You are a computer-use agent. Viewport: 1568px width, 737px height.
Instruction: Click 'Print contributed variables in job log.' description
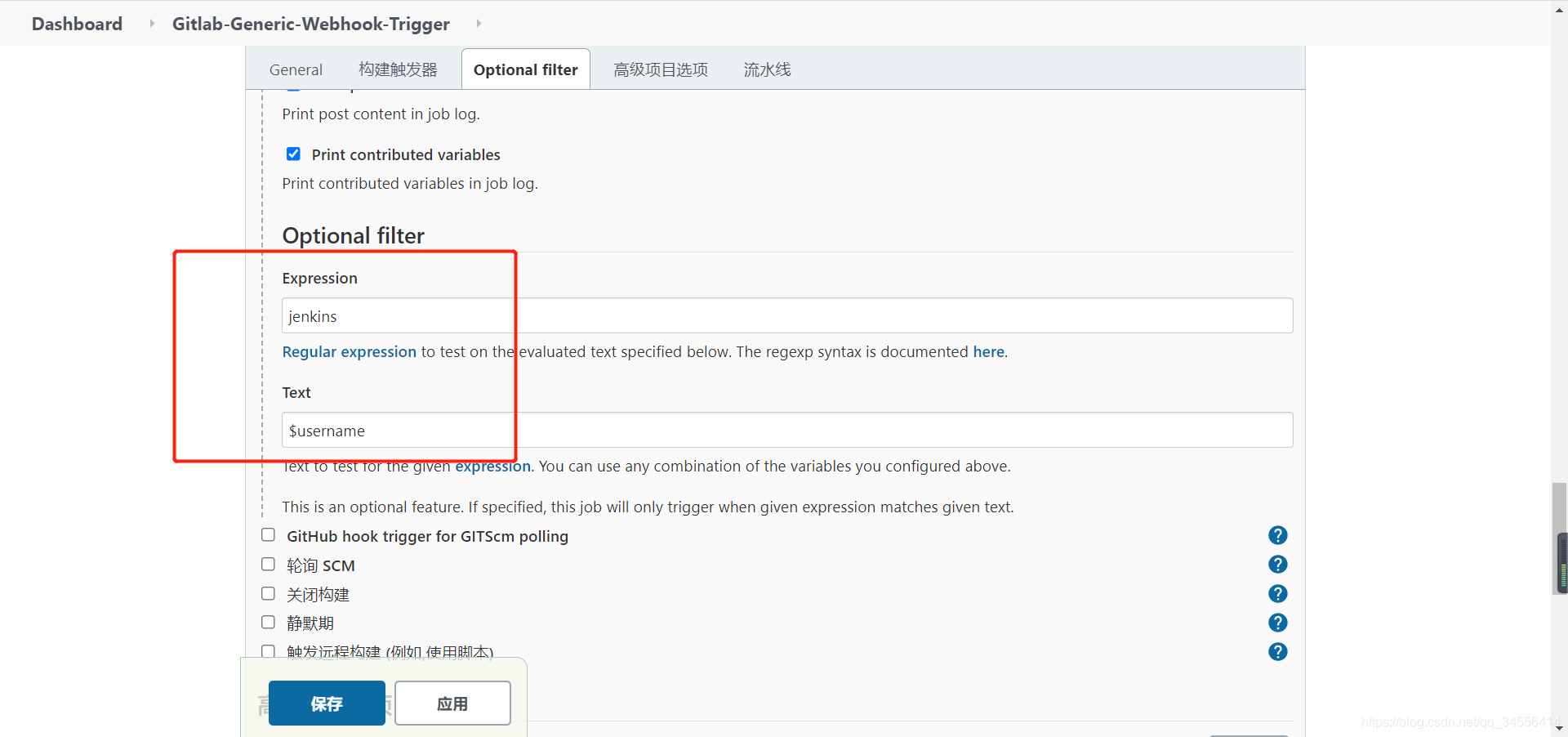click(x=410, y=184)
